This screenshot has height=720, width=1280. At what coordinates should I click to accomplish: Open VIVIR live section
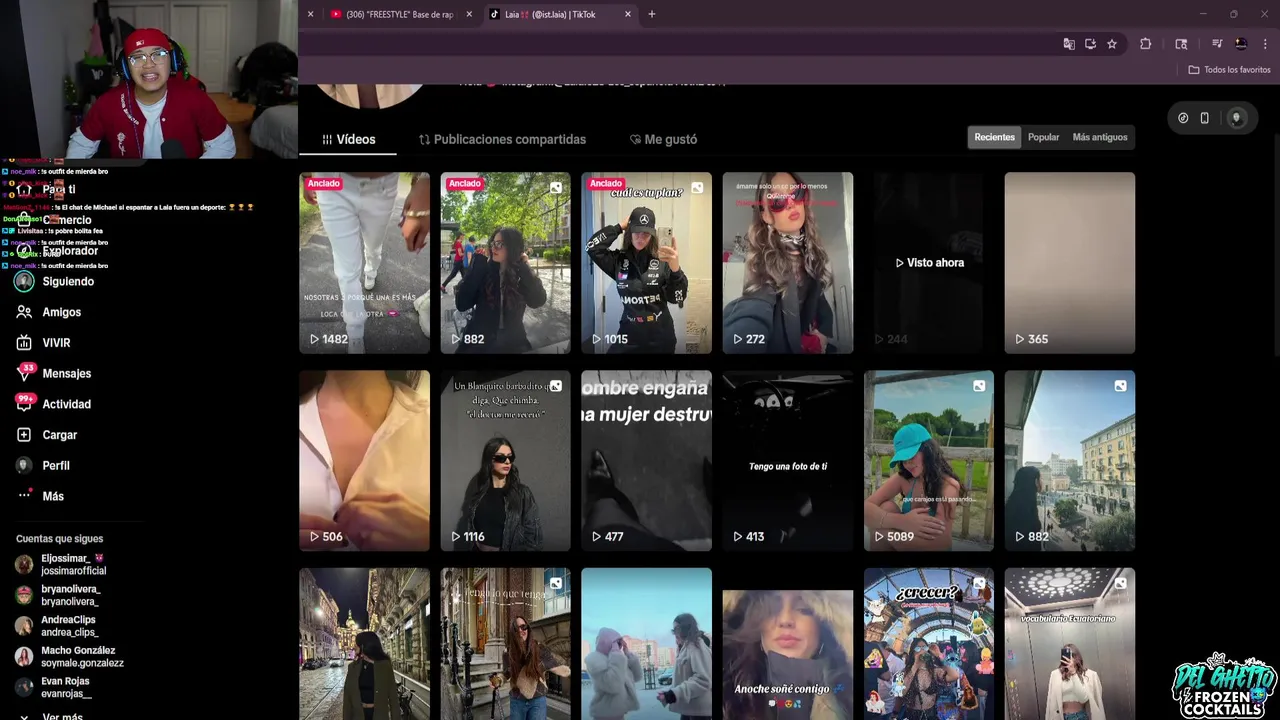click(44, 343)
